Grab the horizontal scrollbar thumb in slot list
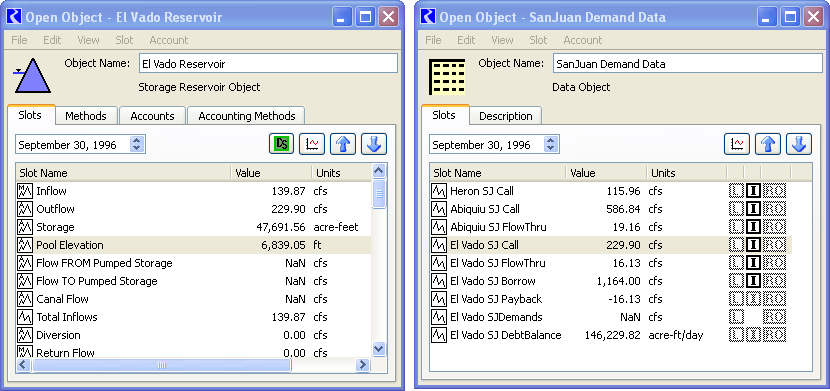830x391 pixels. (x=161, y=365)
